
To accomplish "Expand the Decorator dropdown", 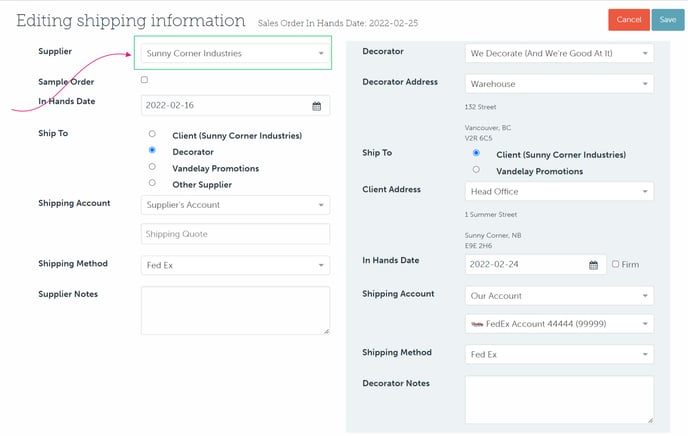I will coord(559,53).
